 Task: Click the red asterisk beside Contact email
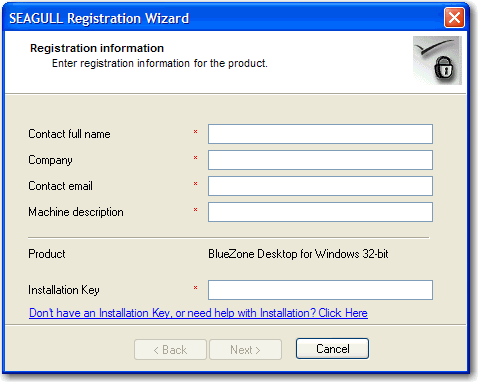[195, 184]
